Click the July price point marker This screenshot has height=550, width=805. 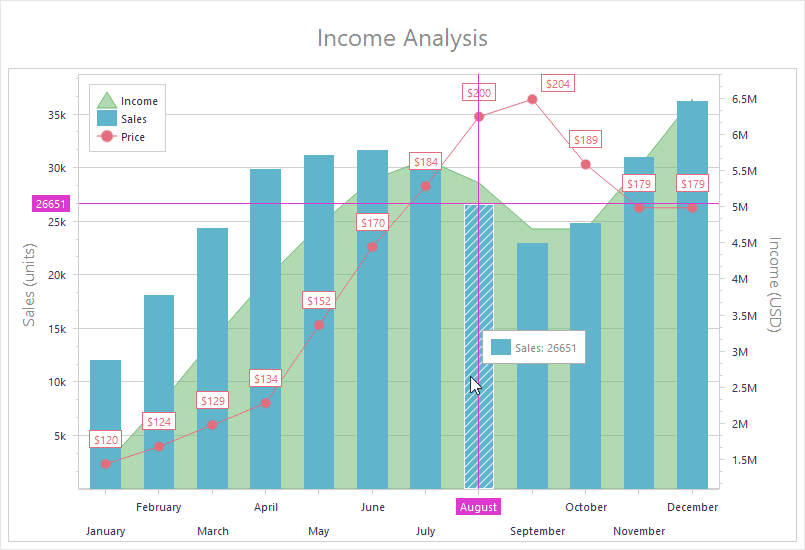[x=426, y=186]
